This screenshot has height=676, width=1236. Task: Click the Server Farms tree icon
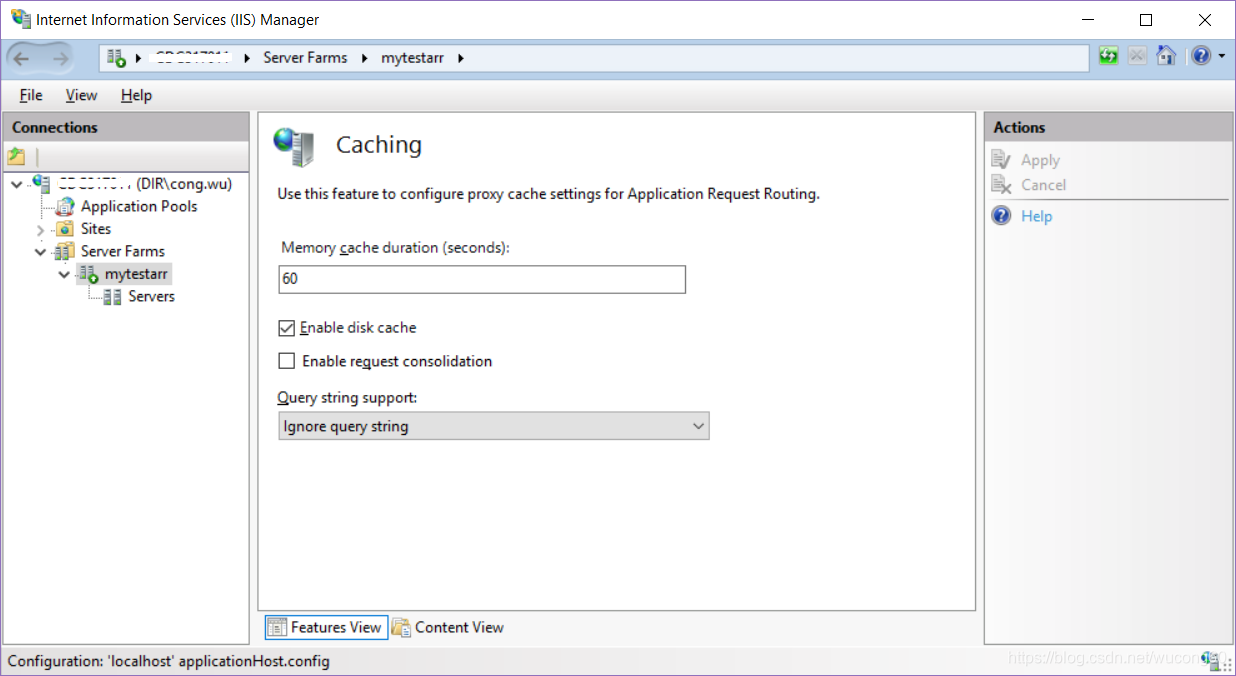pyautogui.click(x=65, y=251)
